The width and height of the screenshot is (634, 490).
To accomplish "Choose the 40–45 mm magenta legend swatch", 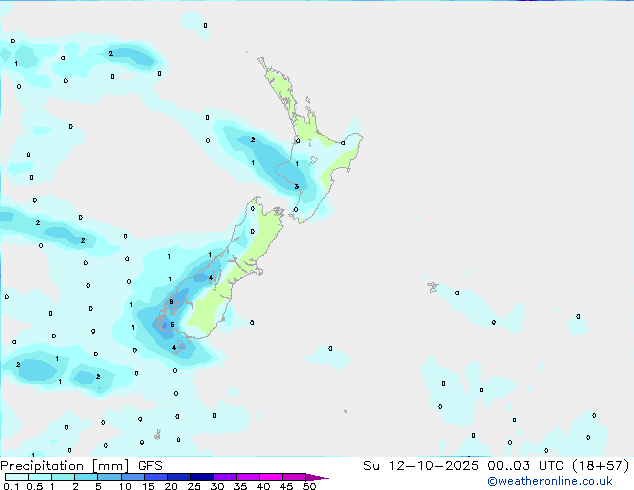I will (x=271, y=477).
